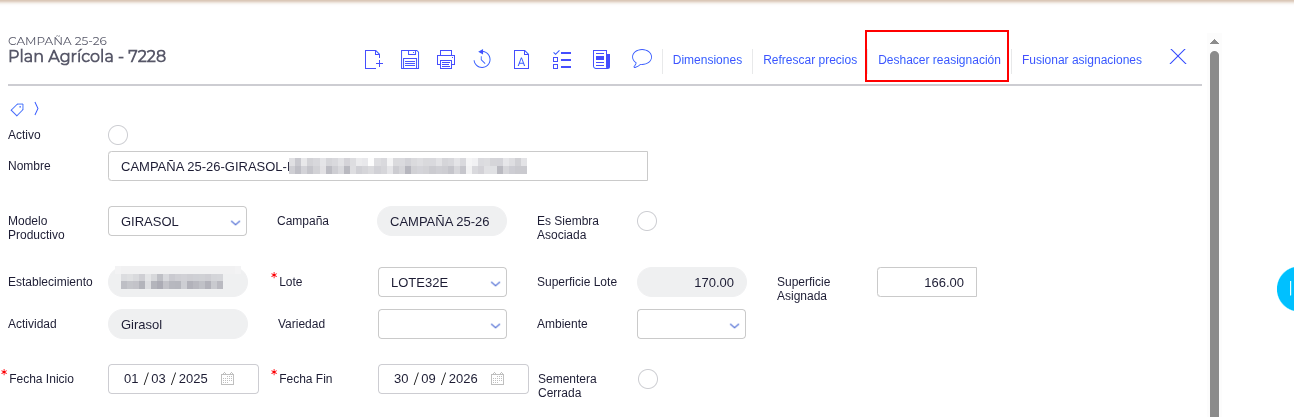Open the Dimensiones toolbar option
This screenshot has height=417, width=1294.
tap(707, 60)
